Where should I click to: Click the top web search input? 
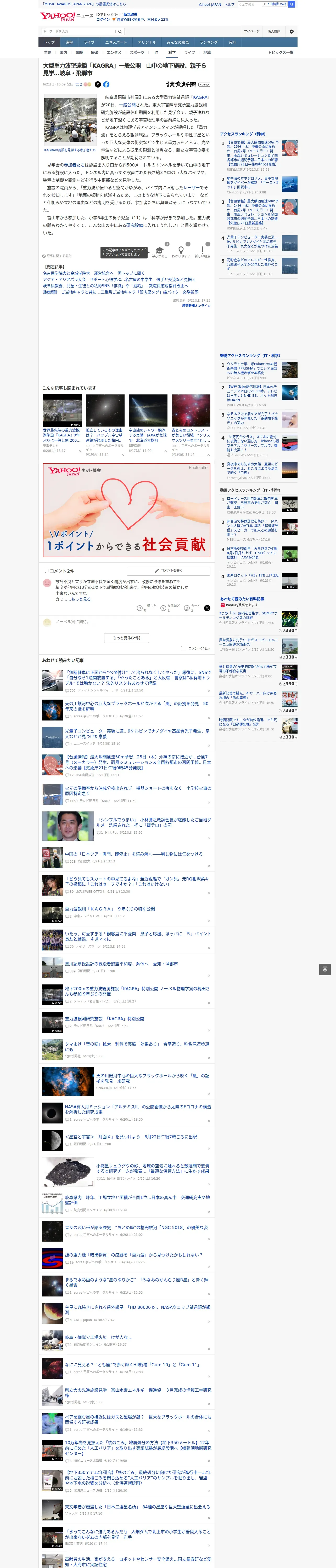click(x=249, y=4)
